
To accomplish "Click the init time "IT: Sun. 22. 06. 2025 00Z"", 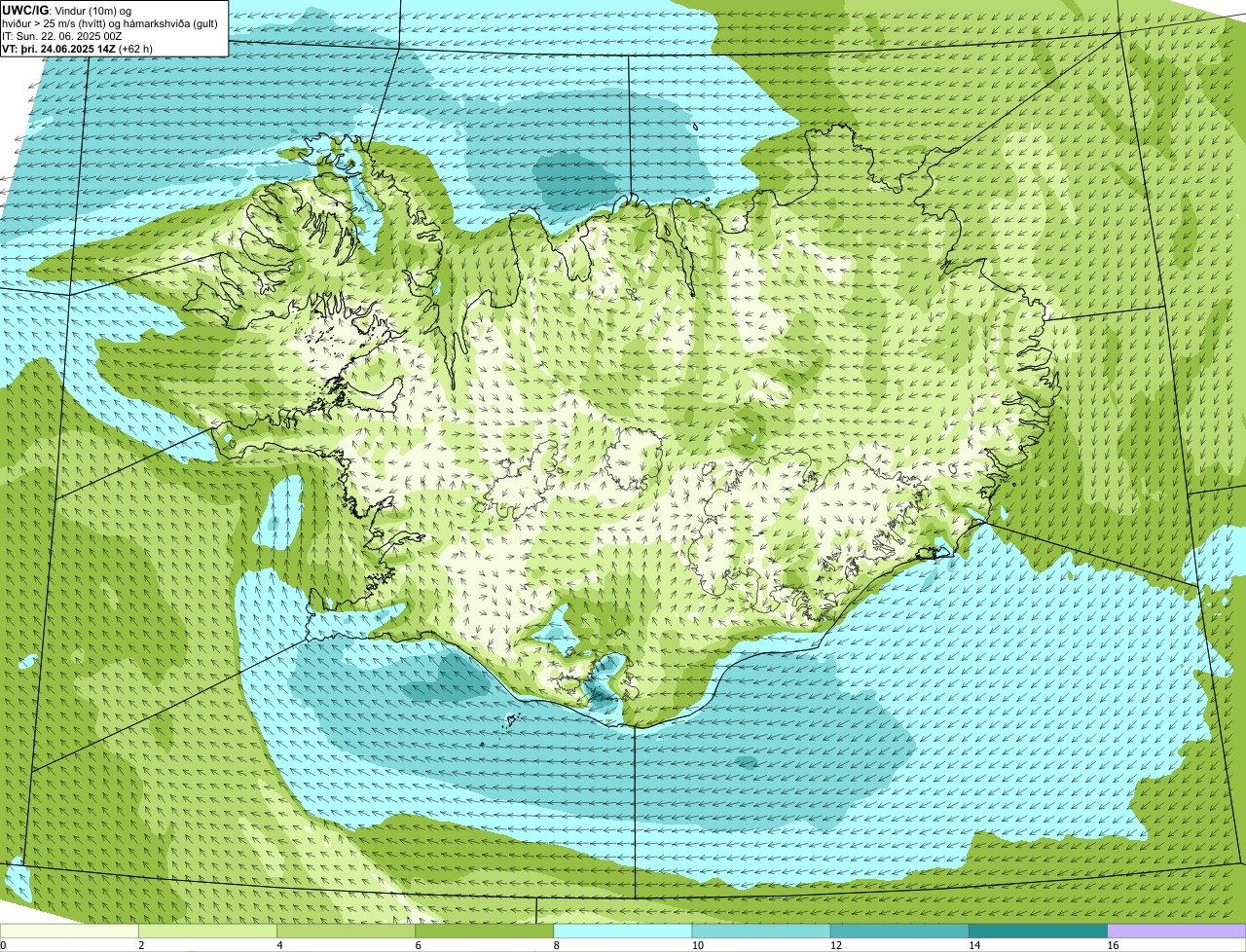I will click(x=62, y=36).
